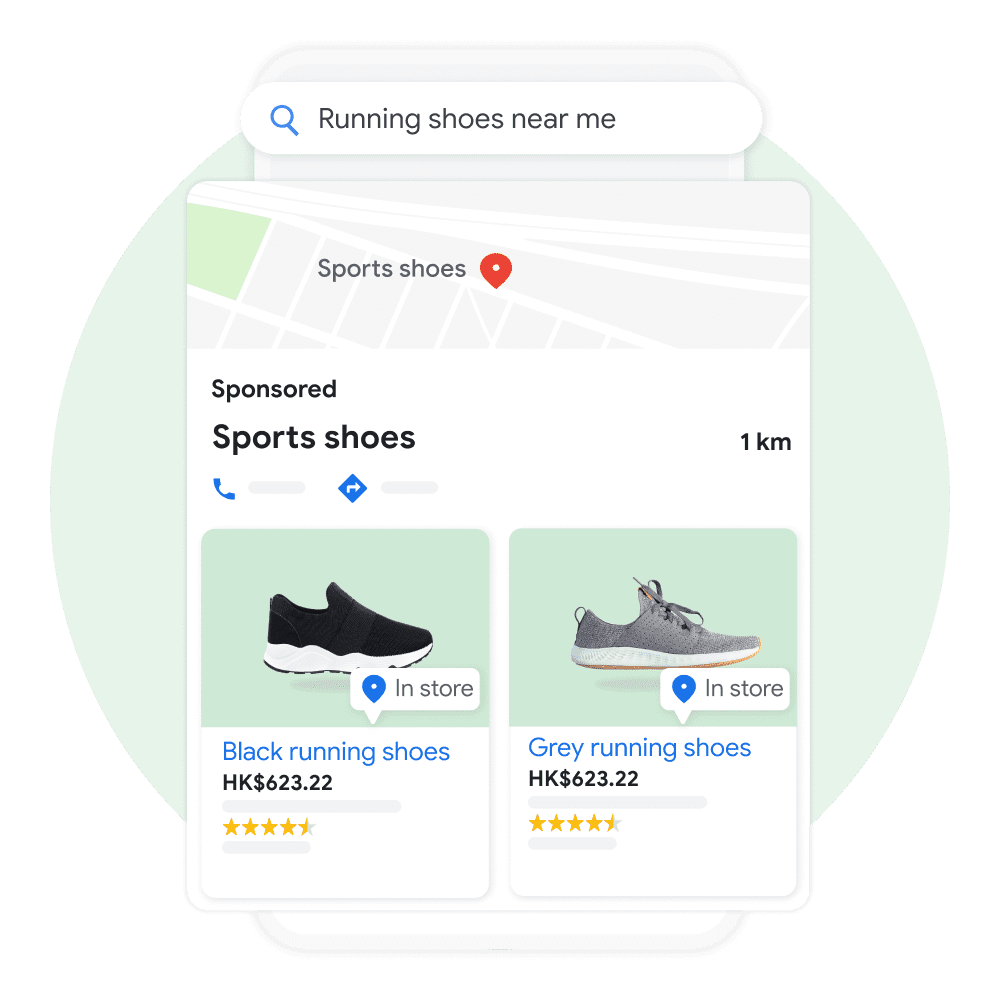Click the HK$623.22 price on grey shoes
The height and width of the screenshot is (1000, 1000).
[584, 779]
